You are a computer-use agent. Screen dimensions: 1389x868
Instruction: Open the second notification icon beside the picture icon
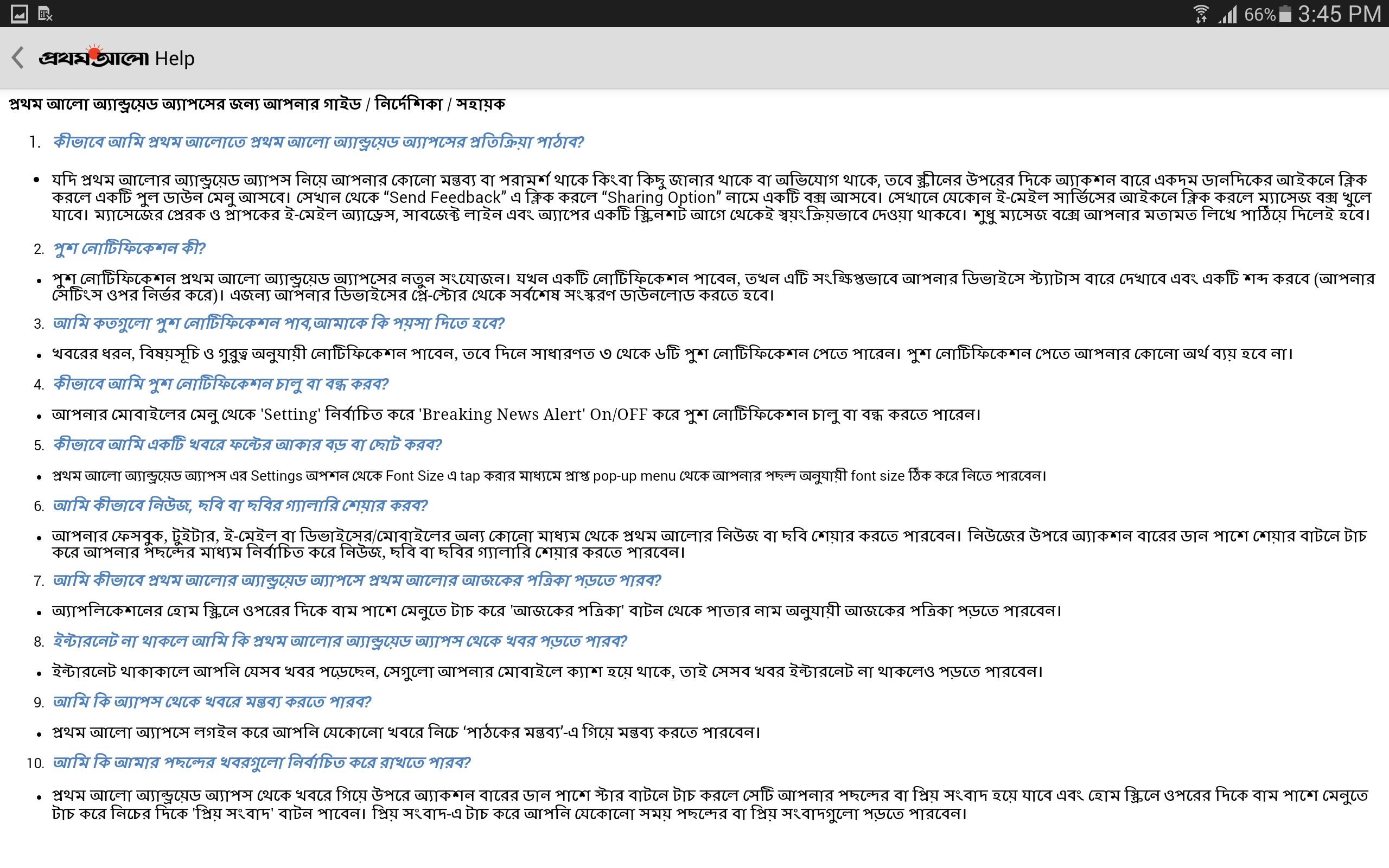coord(46,14)
